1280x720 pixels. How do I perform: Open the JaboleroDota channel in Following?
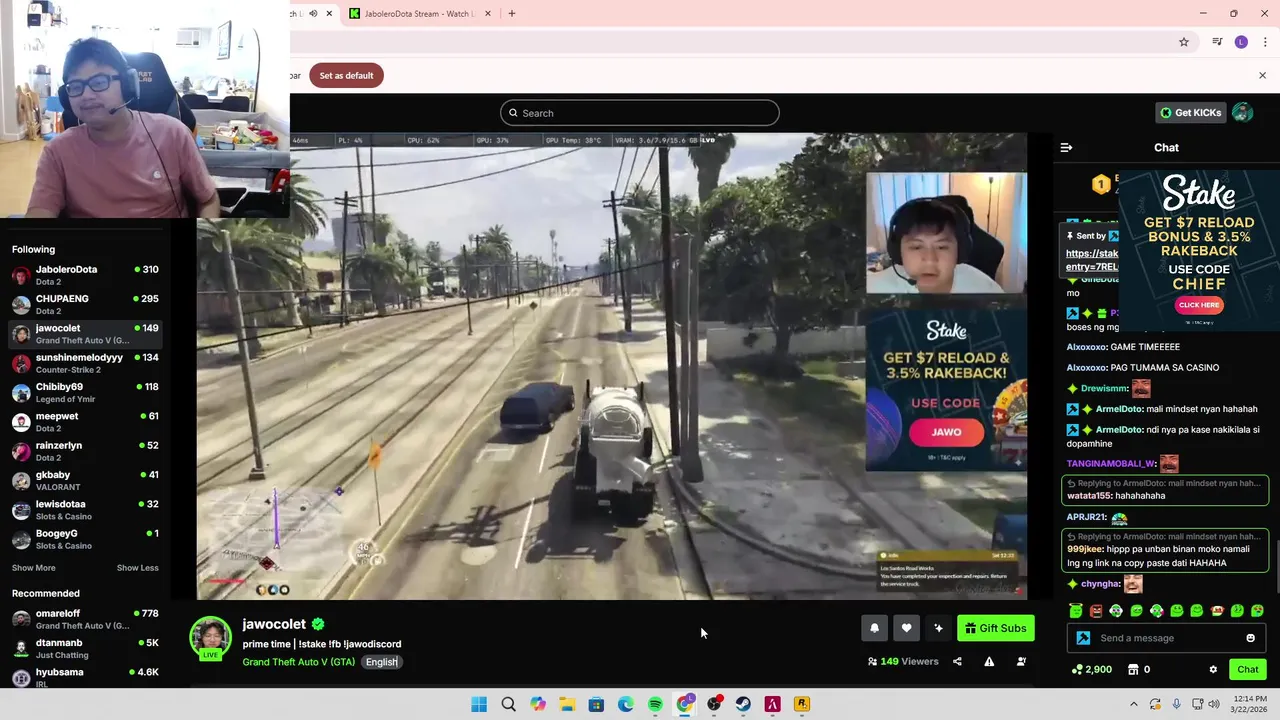(x=85, y=275)
